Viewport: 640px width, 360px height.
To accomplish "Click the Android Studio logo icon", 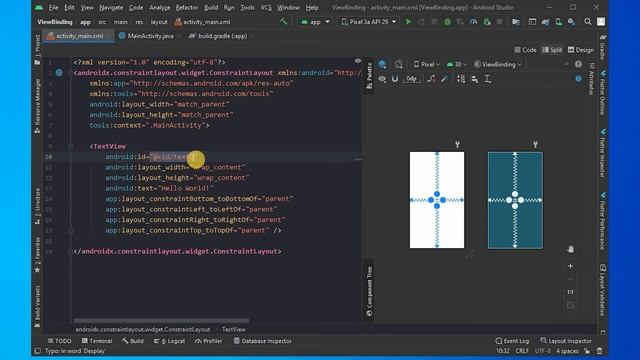I will click(39, 7).
